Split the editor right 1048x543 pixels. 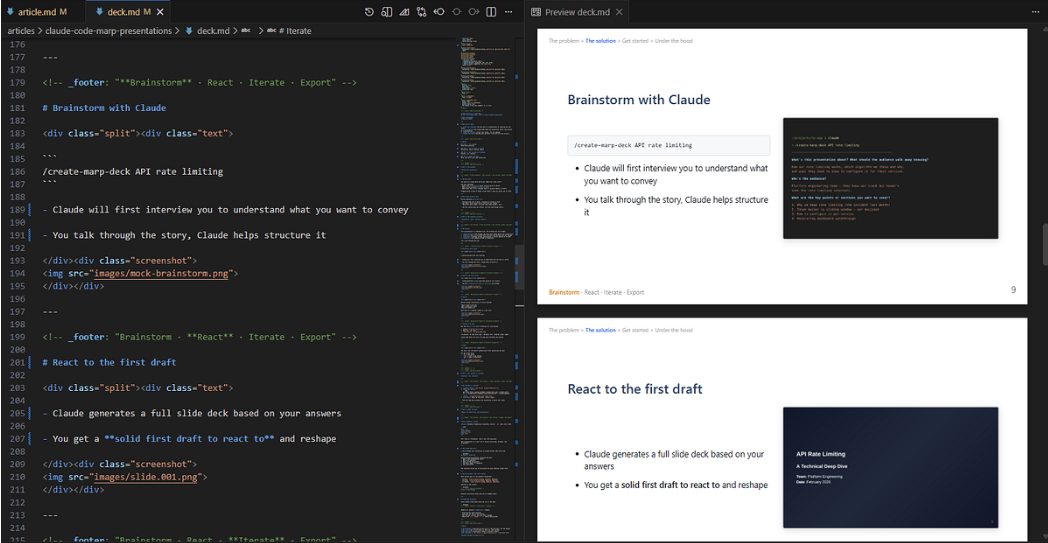click(491, 12)
